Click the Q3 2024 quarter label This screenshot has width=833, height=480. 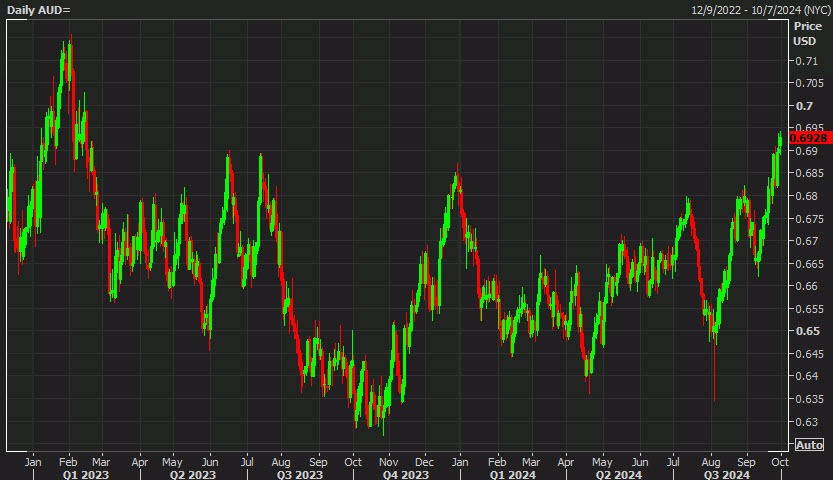point(726,474)
